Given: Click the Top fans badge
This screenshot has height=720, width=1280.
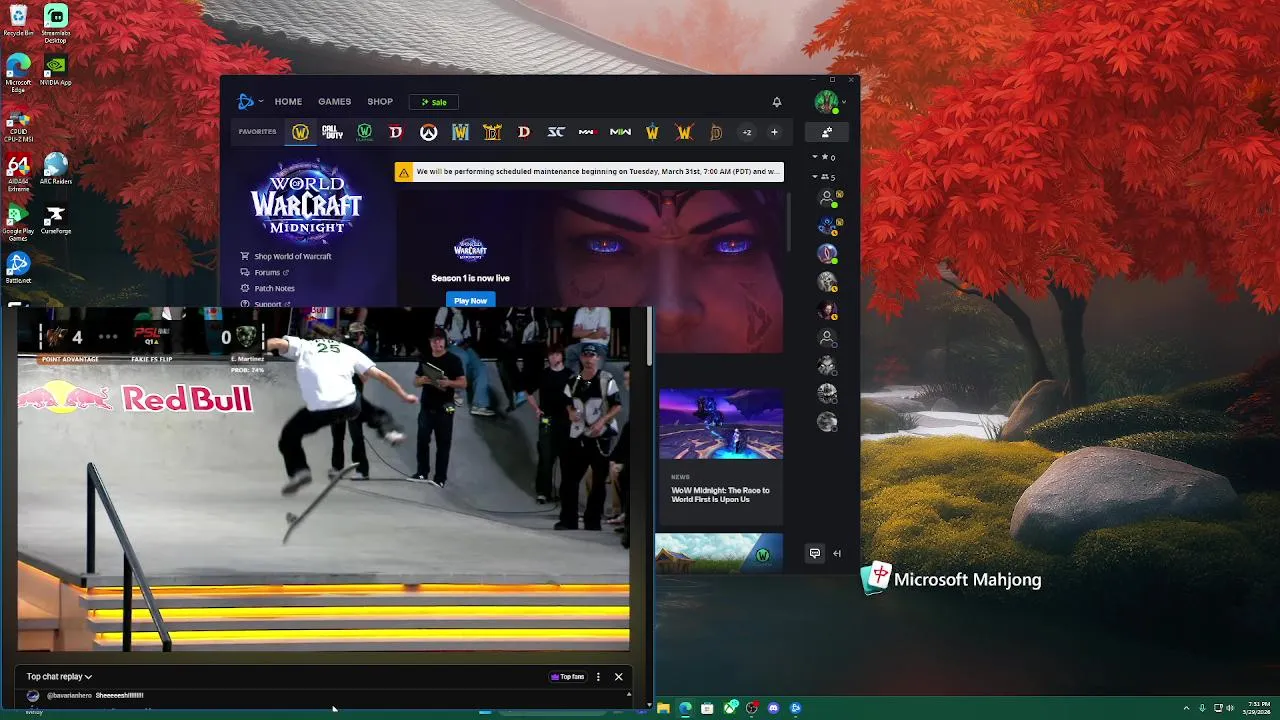Looking at the screenshot, I should point(567,677).
